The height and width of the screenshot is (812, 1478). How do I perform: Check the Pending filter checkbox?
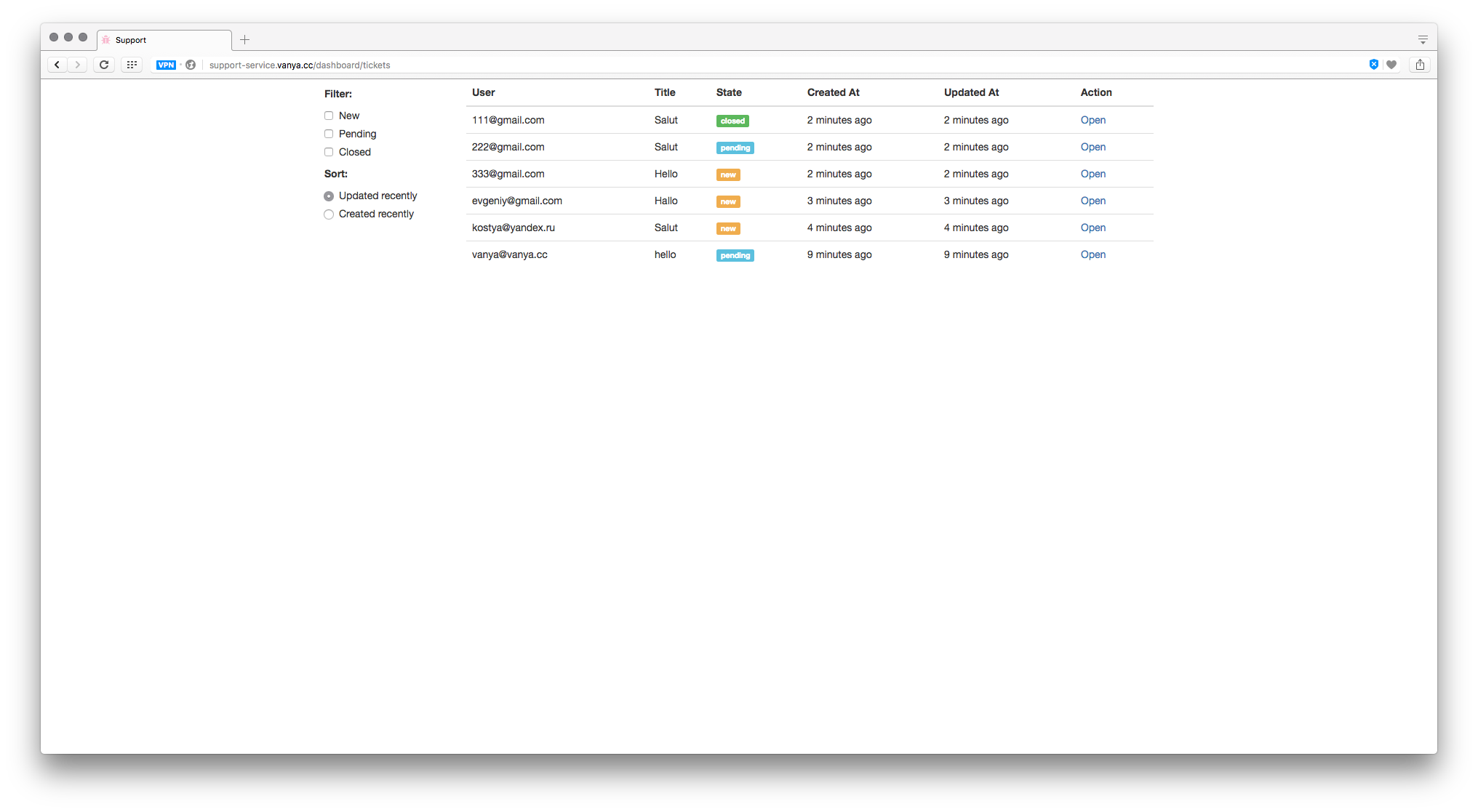tap(329, 134)
